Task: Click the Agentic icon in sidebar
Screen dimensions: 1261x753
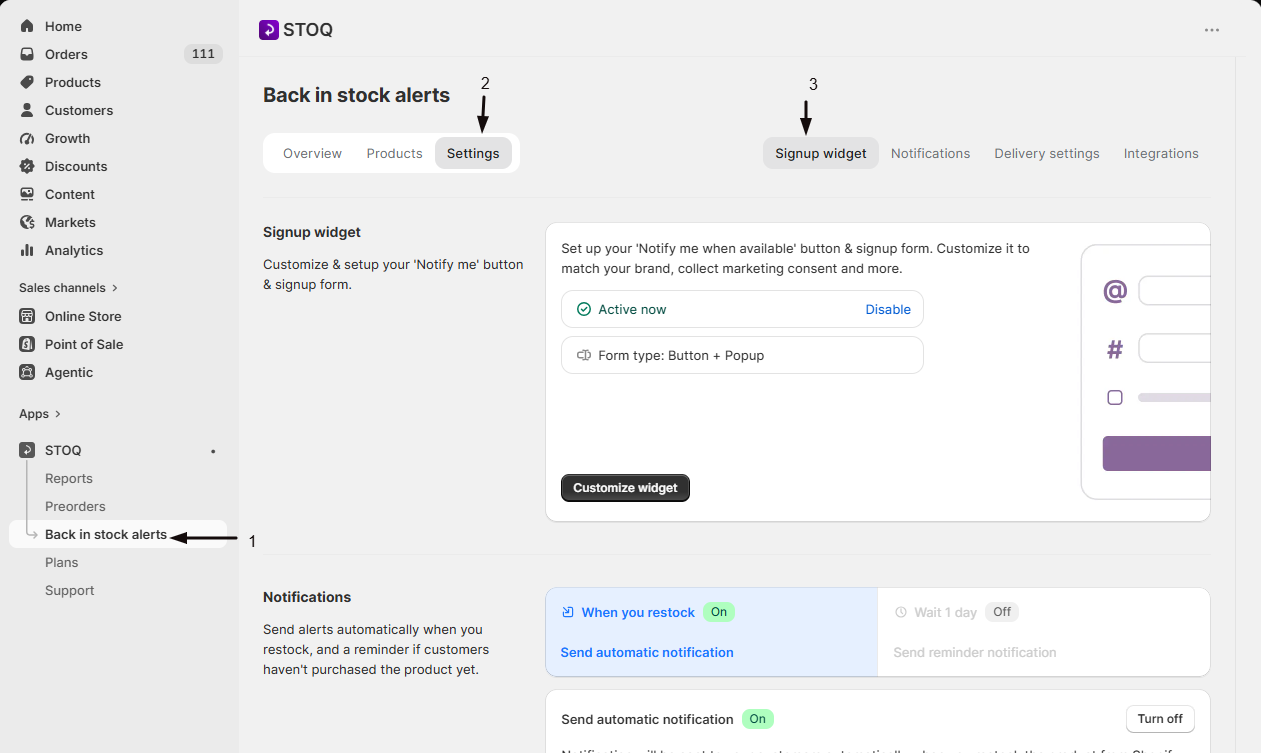Action: pos(27,372)
